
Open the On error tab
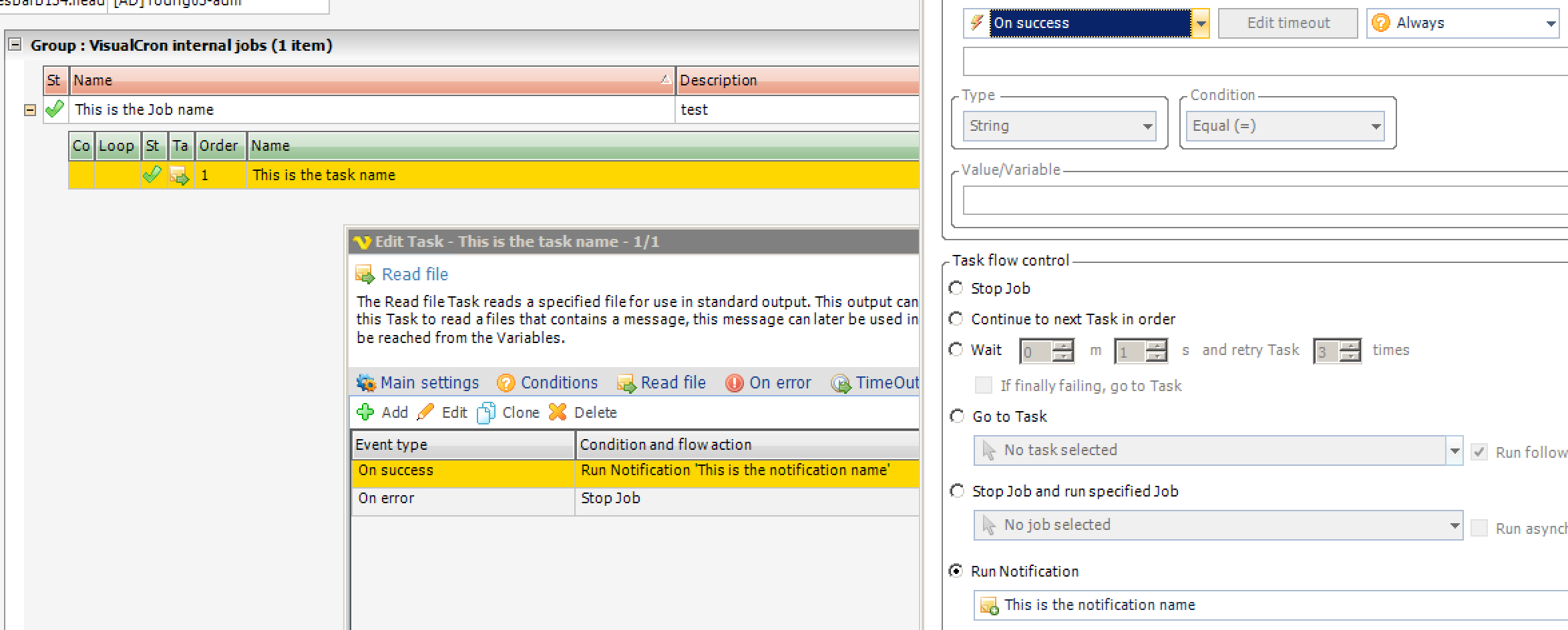(x=769, y=382)
